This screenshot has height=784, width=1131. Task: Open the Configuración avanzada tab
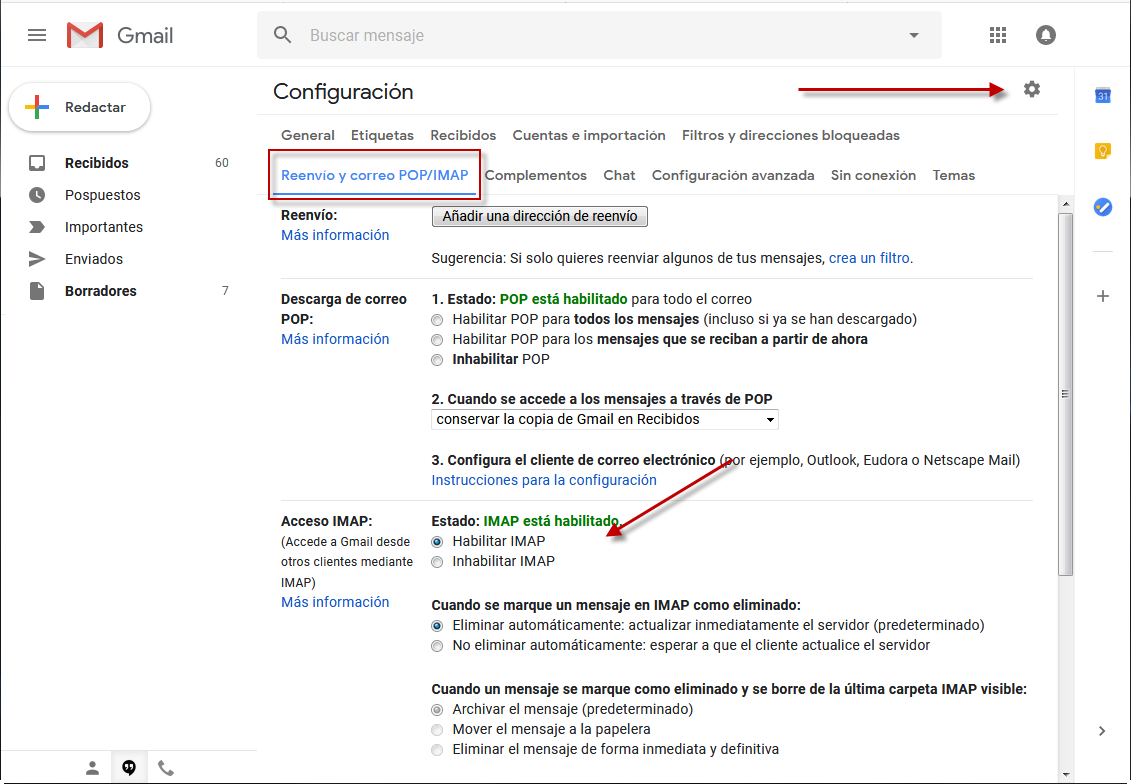(733, 175)
